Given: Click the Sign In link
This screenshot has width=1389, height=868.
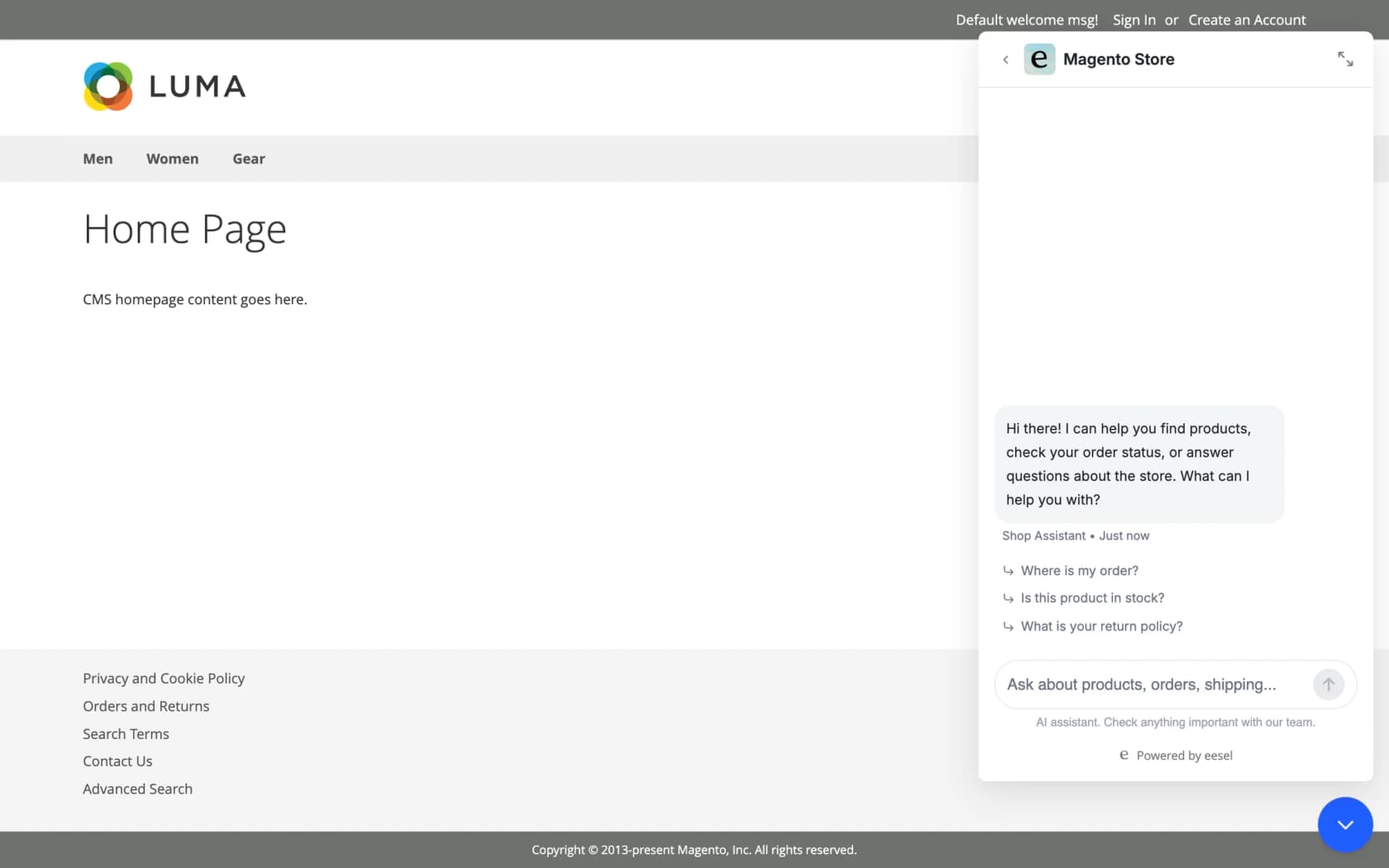Looking at the screenshot, I should tap(1134, 20).
